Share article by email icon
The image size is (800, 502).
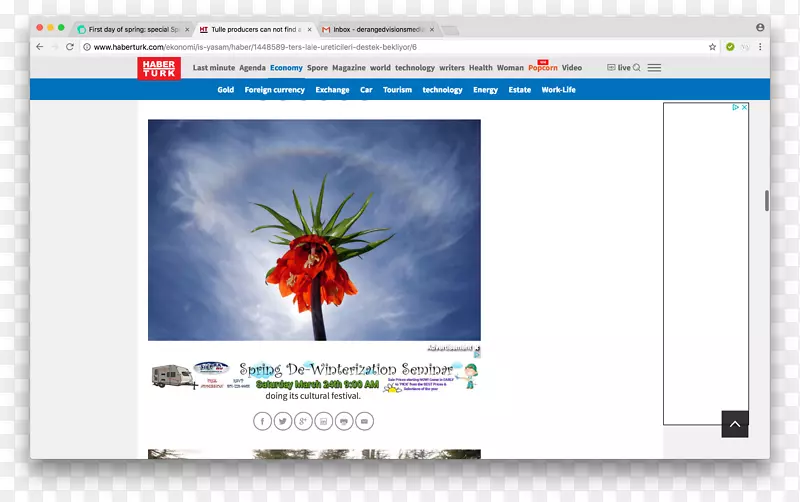(x=365, y=421)
